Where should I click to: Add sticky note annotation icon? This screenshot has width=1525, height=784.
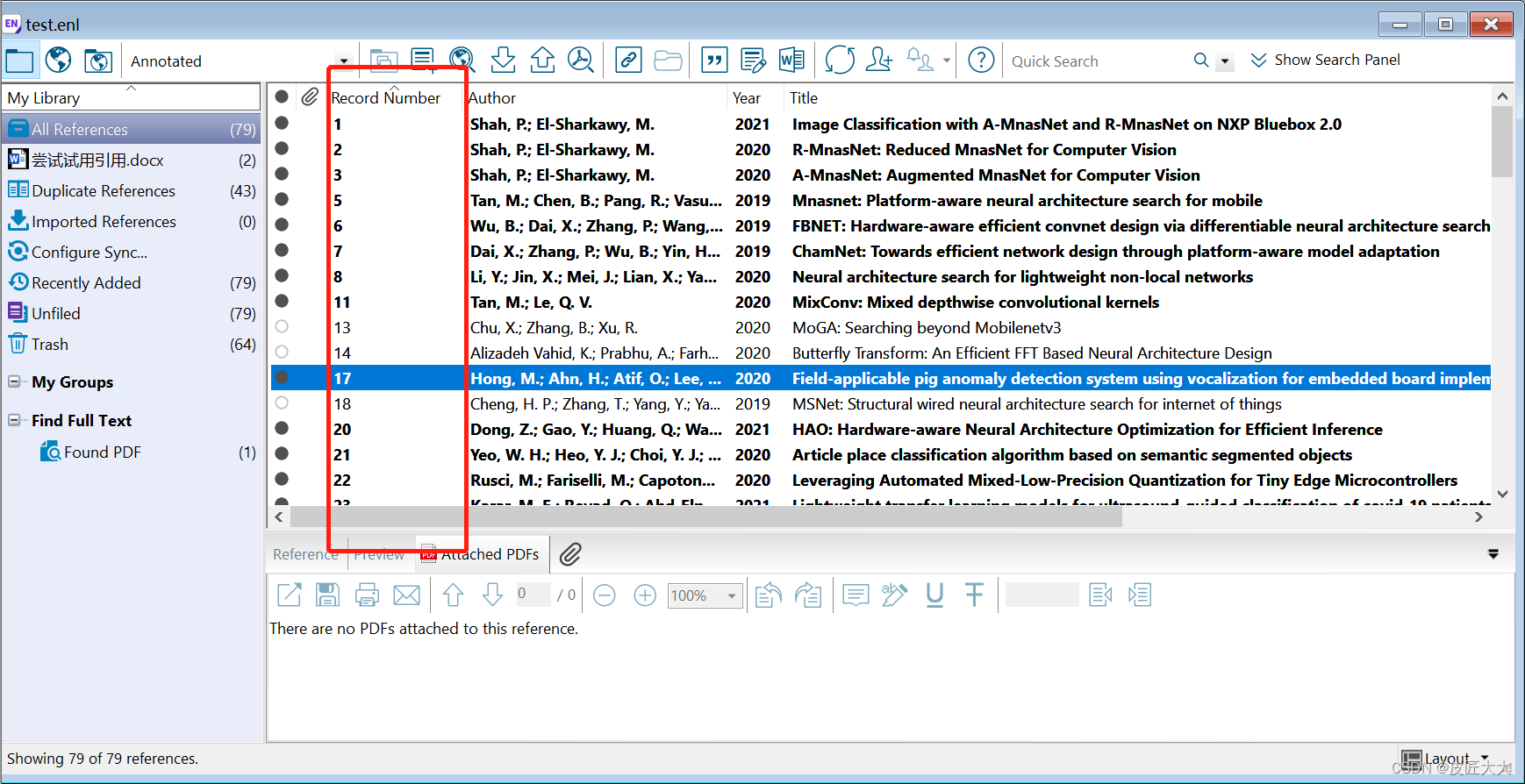[x=856, y=595]
